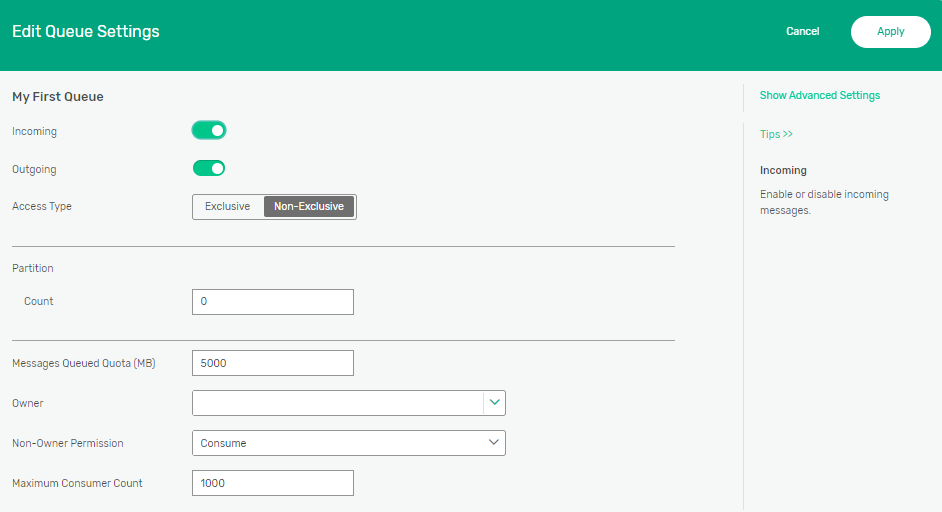This screenshot has width=942, height=512.
Task: Click the Non-Owner Permission chevron arrow
Action: [x=493, y=442]
